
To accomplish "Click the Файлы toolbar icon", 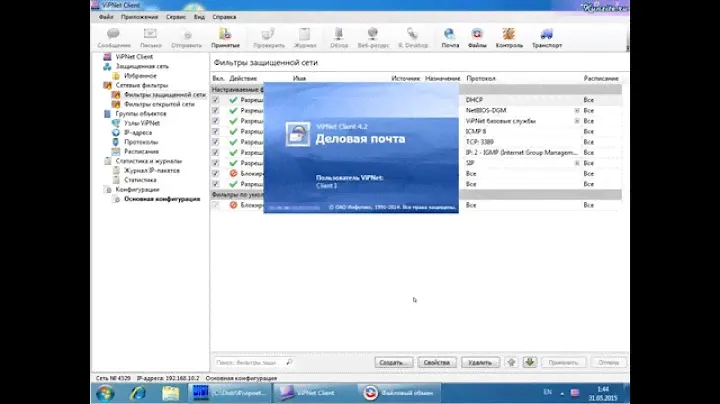I will click(477, 38).
